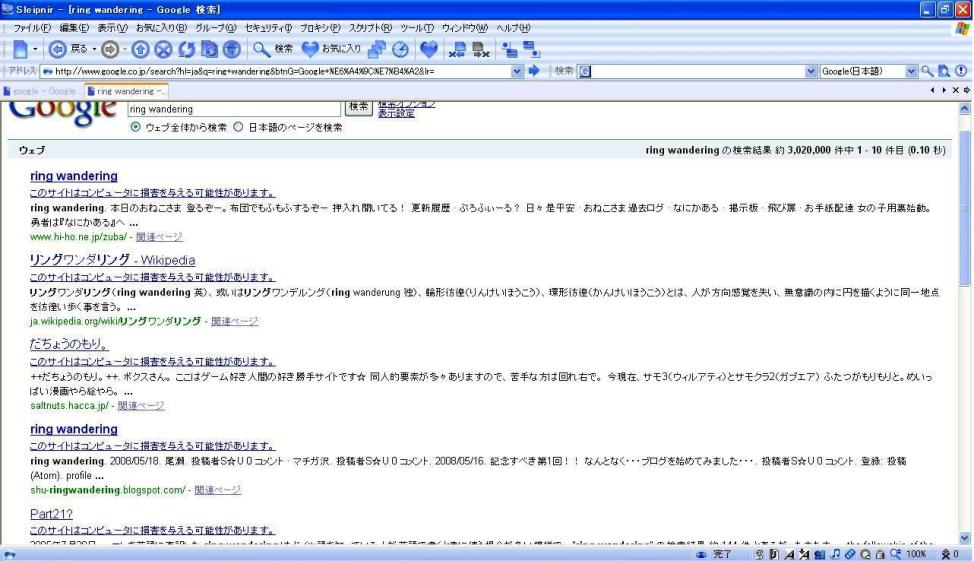Click the cascade windows toolbar icon
The image size is (974, 561).
point(531,50)
